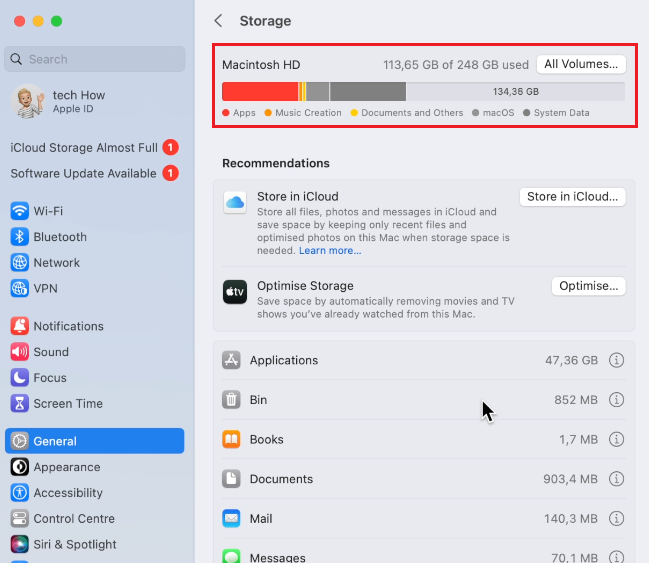Open info for Documents storage

coord(616,479)
